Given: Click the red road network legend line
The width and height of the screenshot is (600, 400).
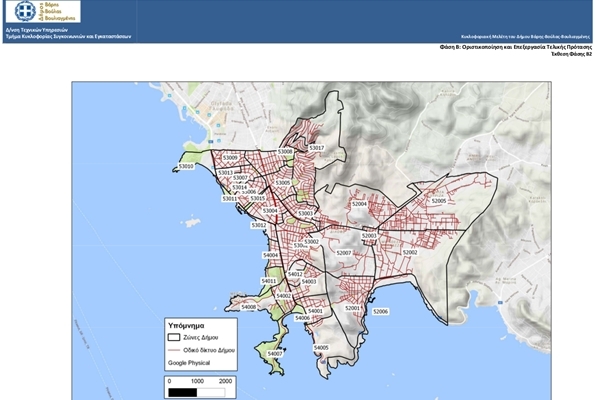Looking at the screenshot, I should tap(177, 351).
